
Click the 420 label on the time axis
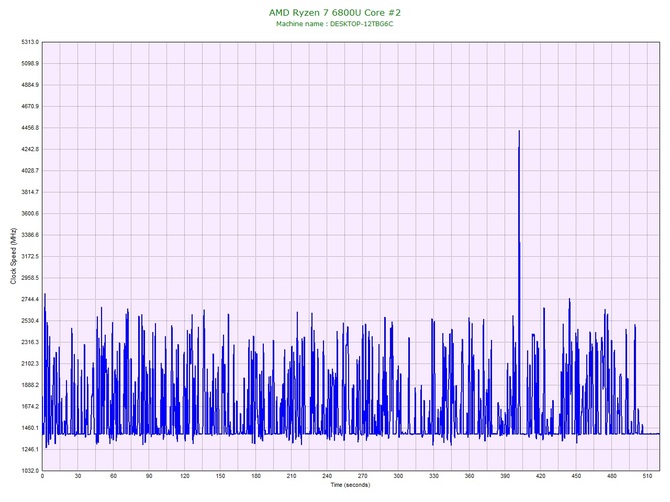pyautogui.click(x=541, y=476)
